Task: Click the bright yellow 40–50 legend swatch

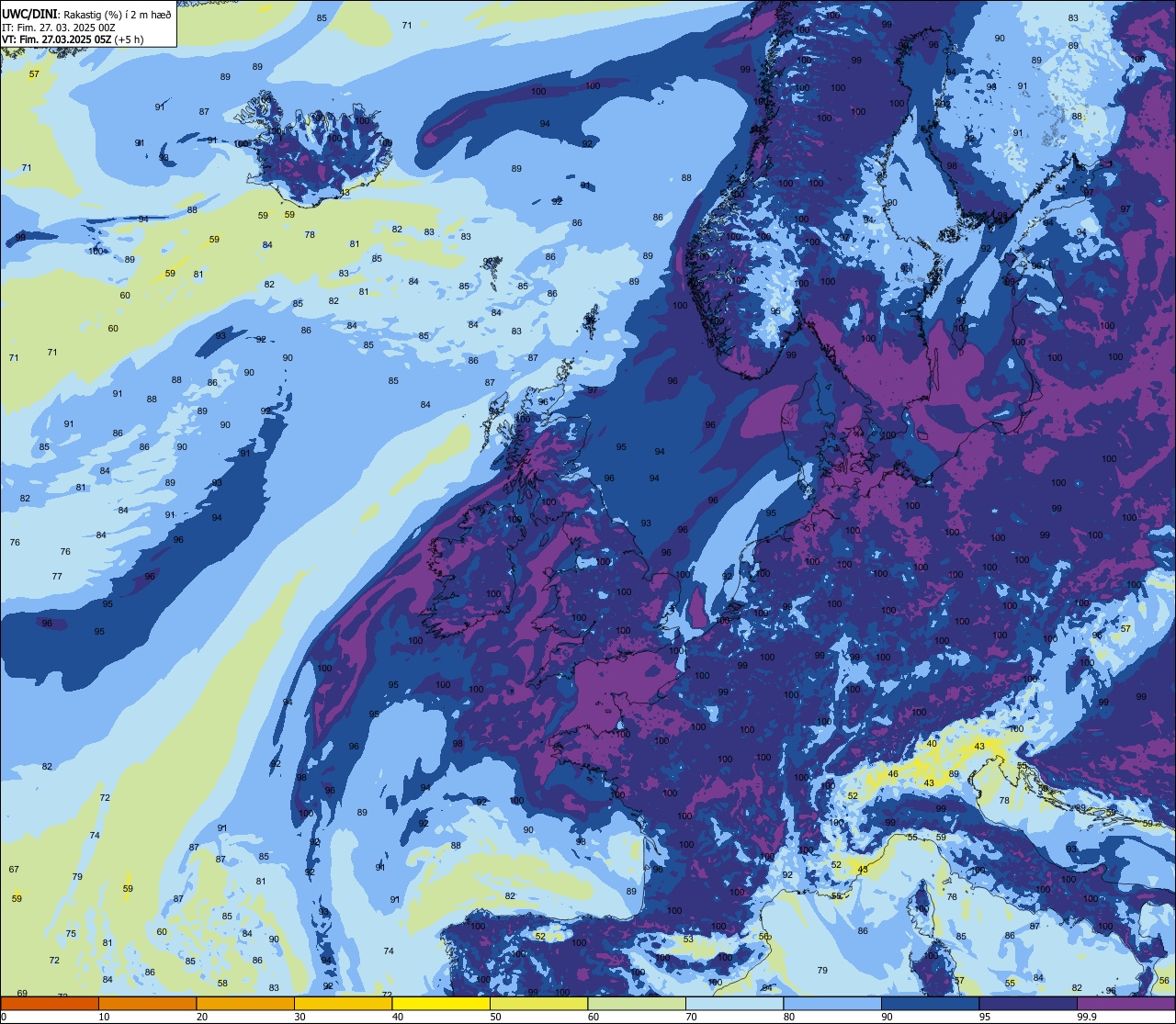Action: click(x=441, y=1003)
